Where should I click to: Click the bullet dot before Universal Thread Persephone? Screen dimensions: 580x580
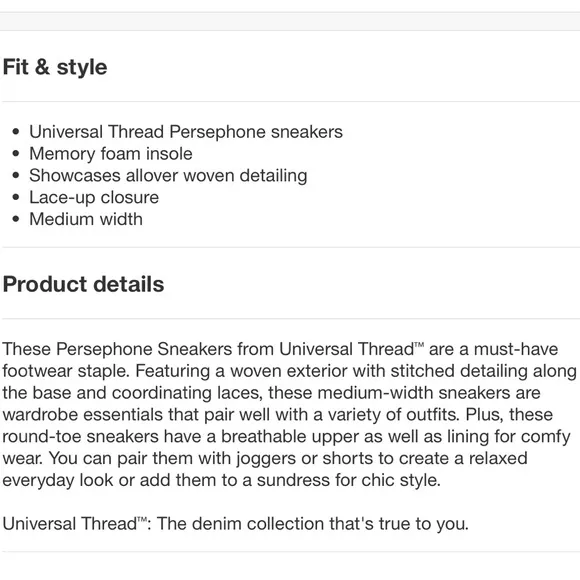coord(16,132)
